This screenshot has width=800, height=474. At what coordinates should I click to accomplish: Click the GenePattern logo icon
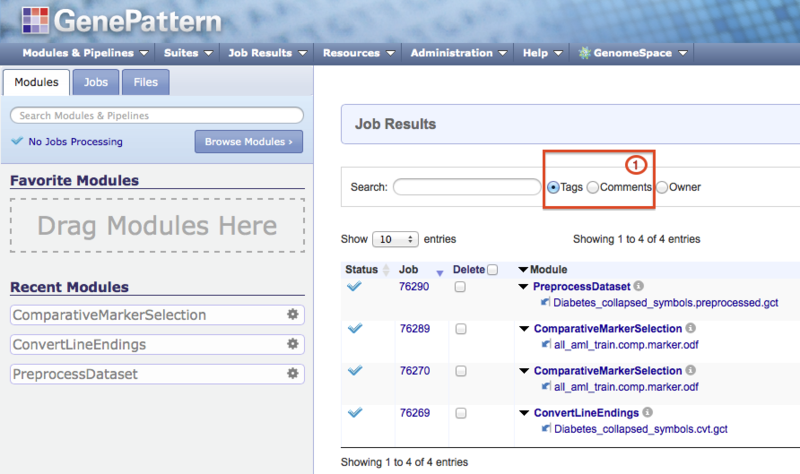pos(35,20)
